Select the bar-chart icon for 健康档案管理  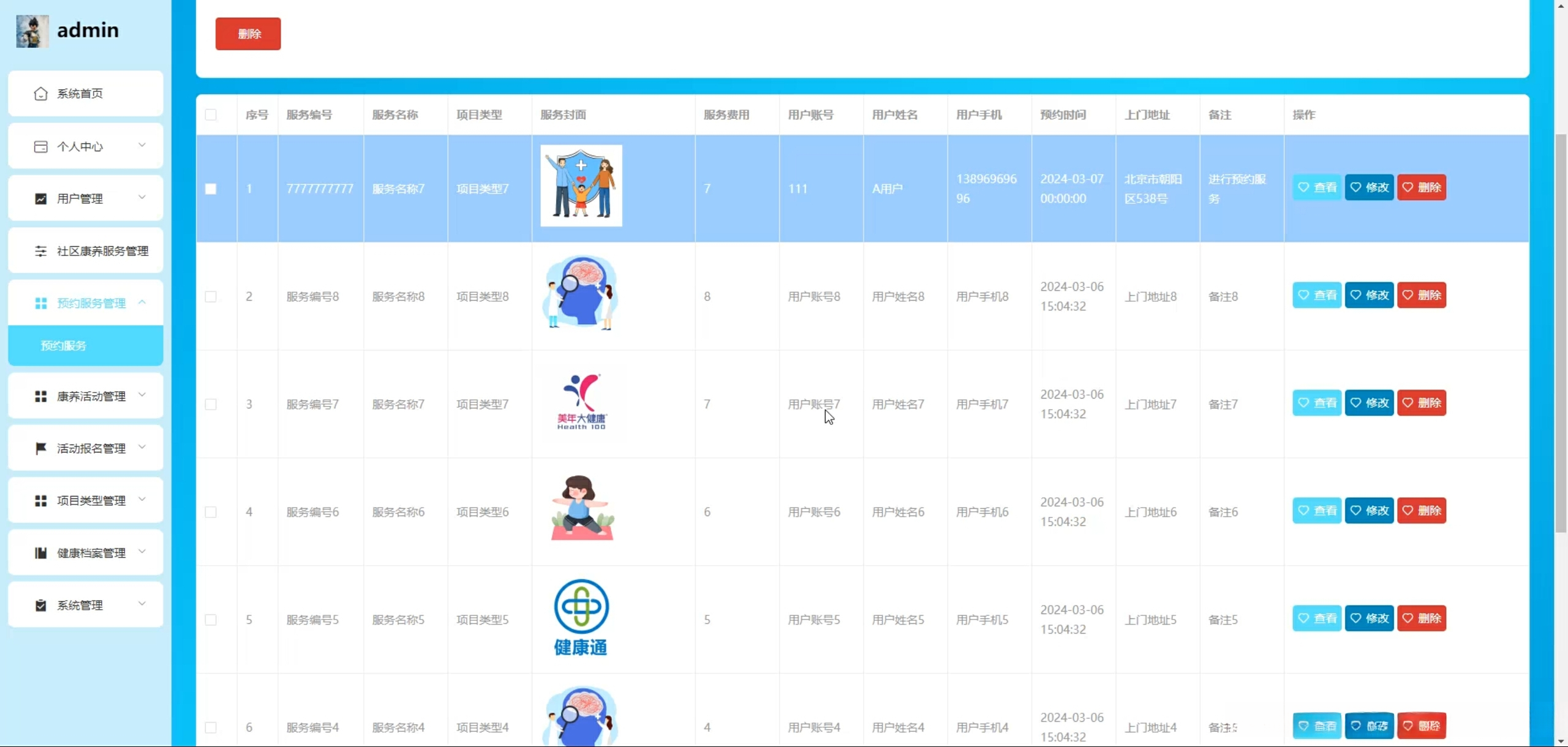[40, 552]
